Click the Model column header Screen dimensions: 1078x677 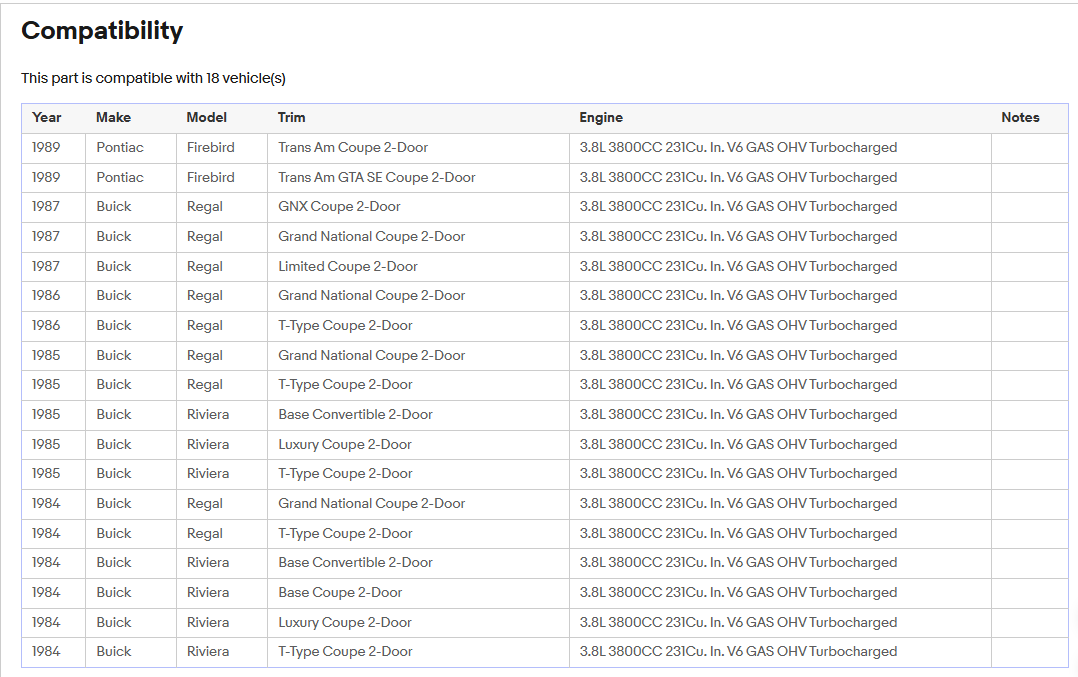[206, 118]
